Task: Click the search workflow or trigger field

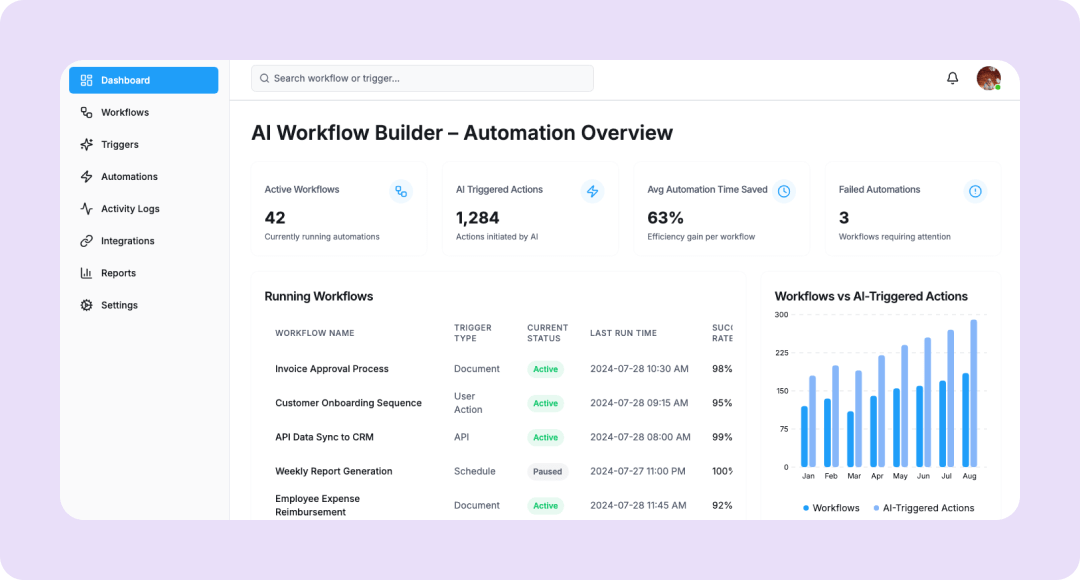Action: pos(422,78)
